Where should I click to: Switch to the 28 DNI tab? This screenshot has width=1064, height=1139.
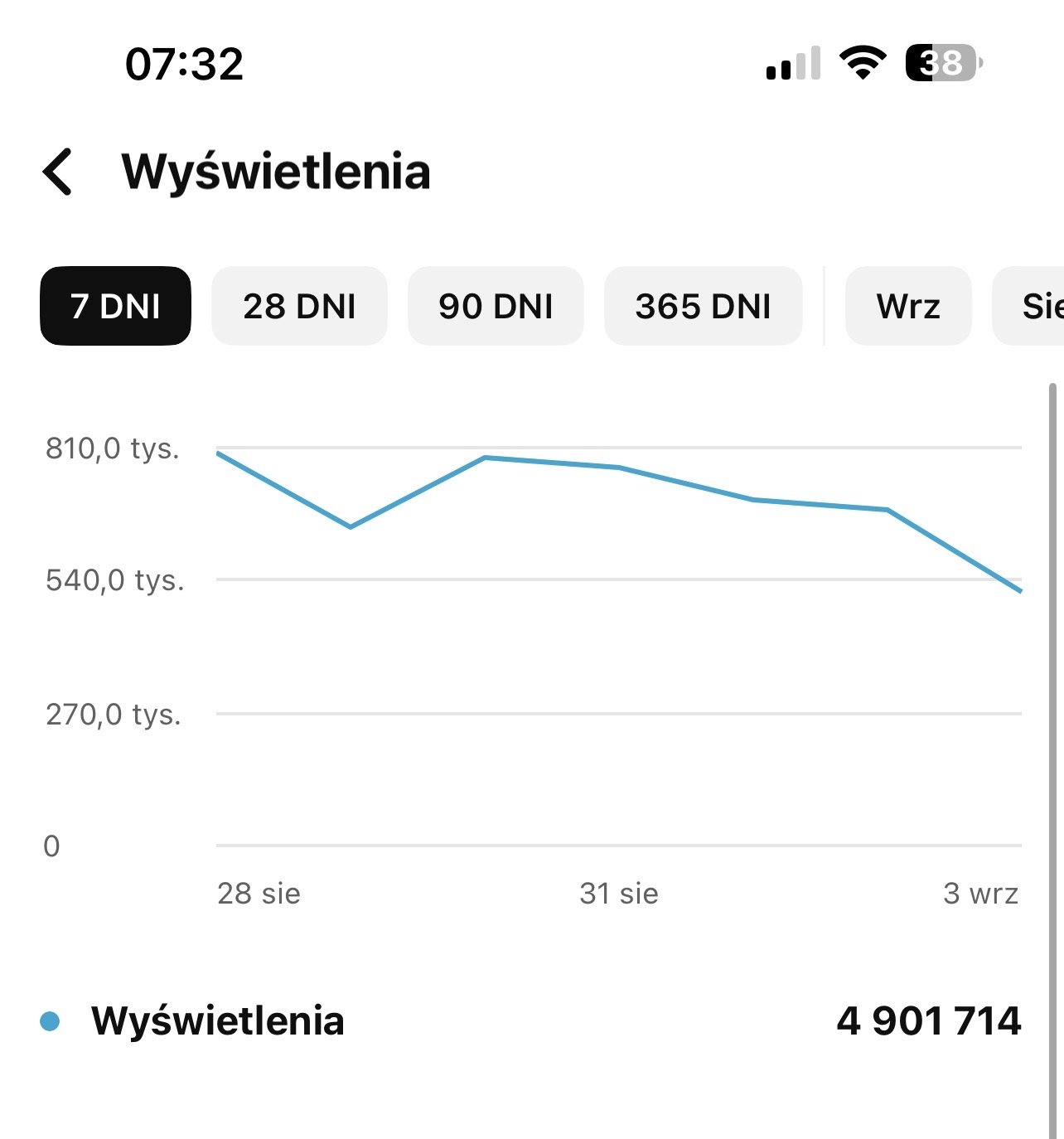(x=299, y=306)
